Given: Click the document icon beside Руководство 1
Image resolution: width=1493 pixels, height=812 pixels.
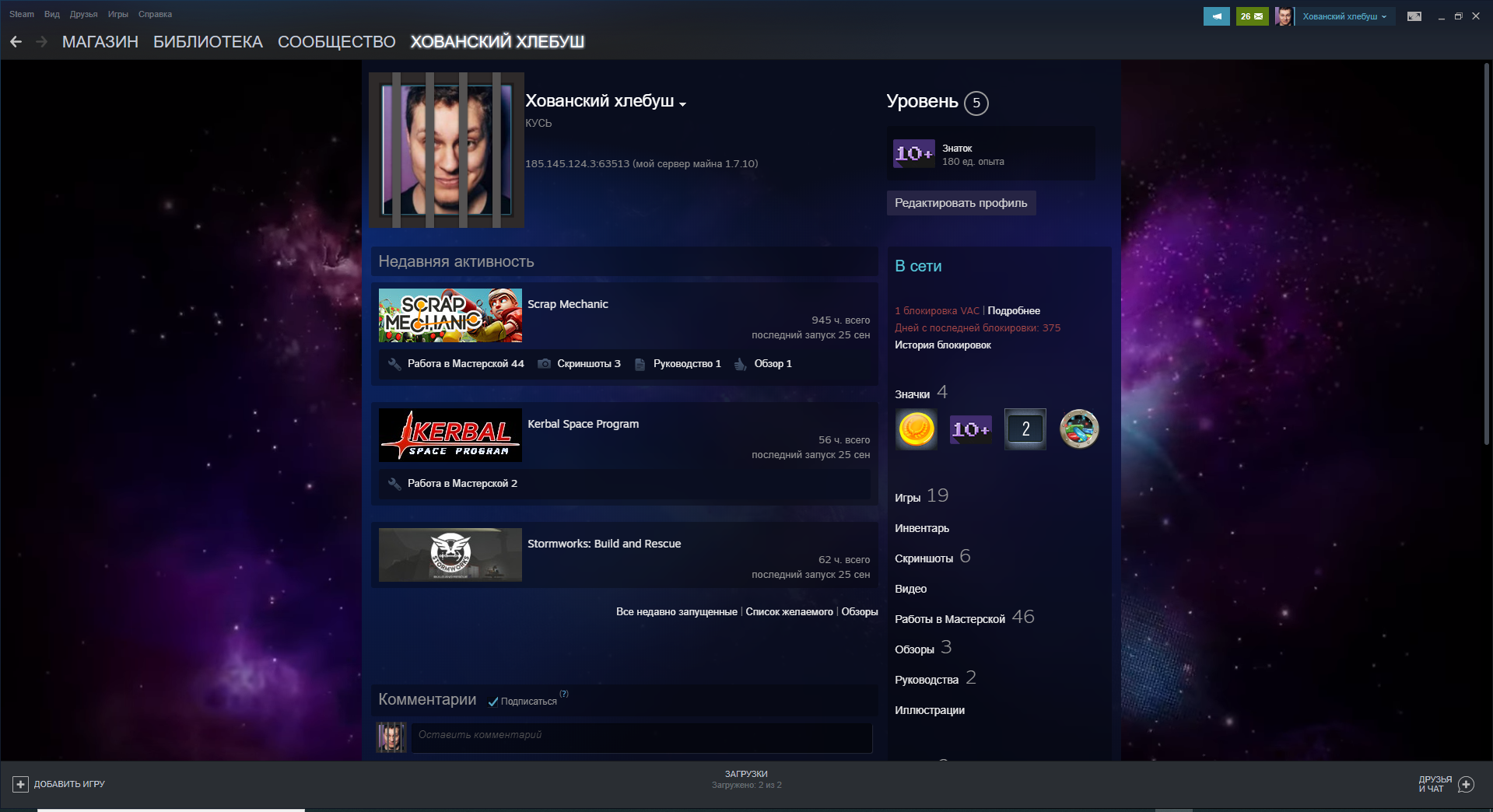Looking at the screenshot, I should coord(640,364).
